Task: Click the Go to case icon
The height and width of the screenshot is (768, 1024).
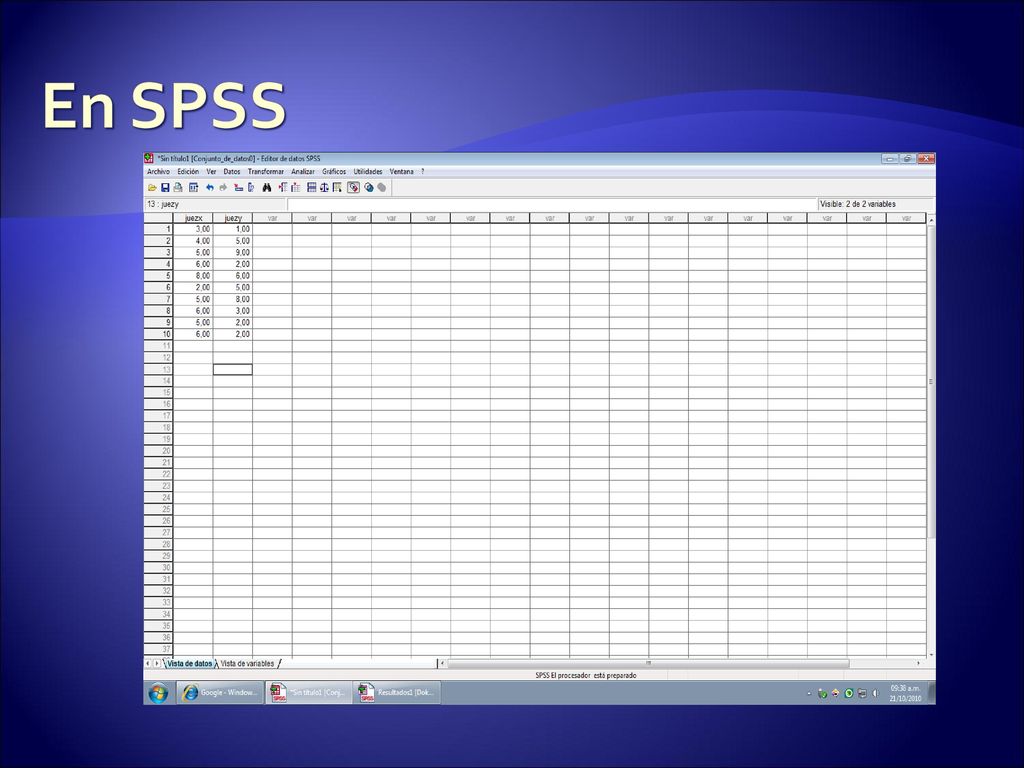Action: coord(238,187)
